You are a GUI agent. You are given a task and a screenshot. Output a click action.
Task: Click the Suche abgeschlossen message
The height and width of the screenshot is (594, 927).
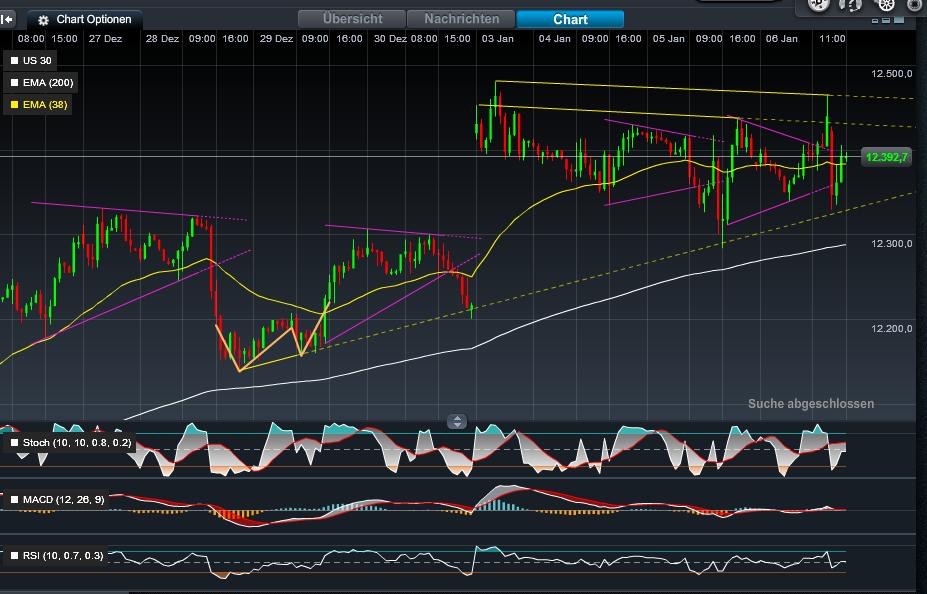(x=811, y=403)
